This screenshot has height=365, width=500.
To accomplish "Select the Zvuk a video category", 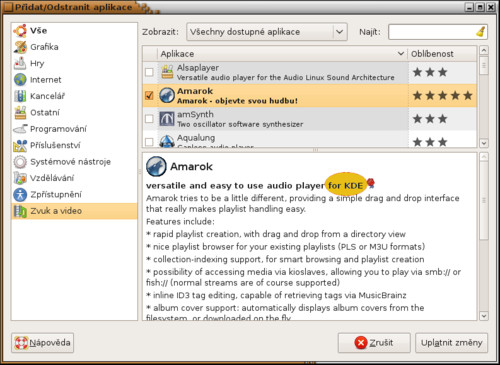I will point(74,211).
